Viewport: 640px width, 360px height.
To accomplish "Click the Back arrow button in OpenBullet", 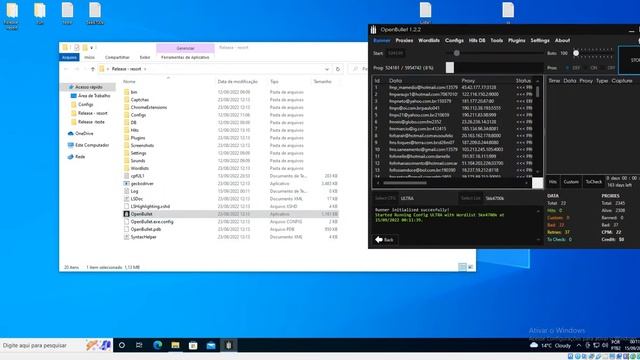I will [384, 240].
